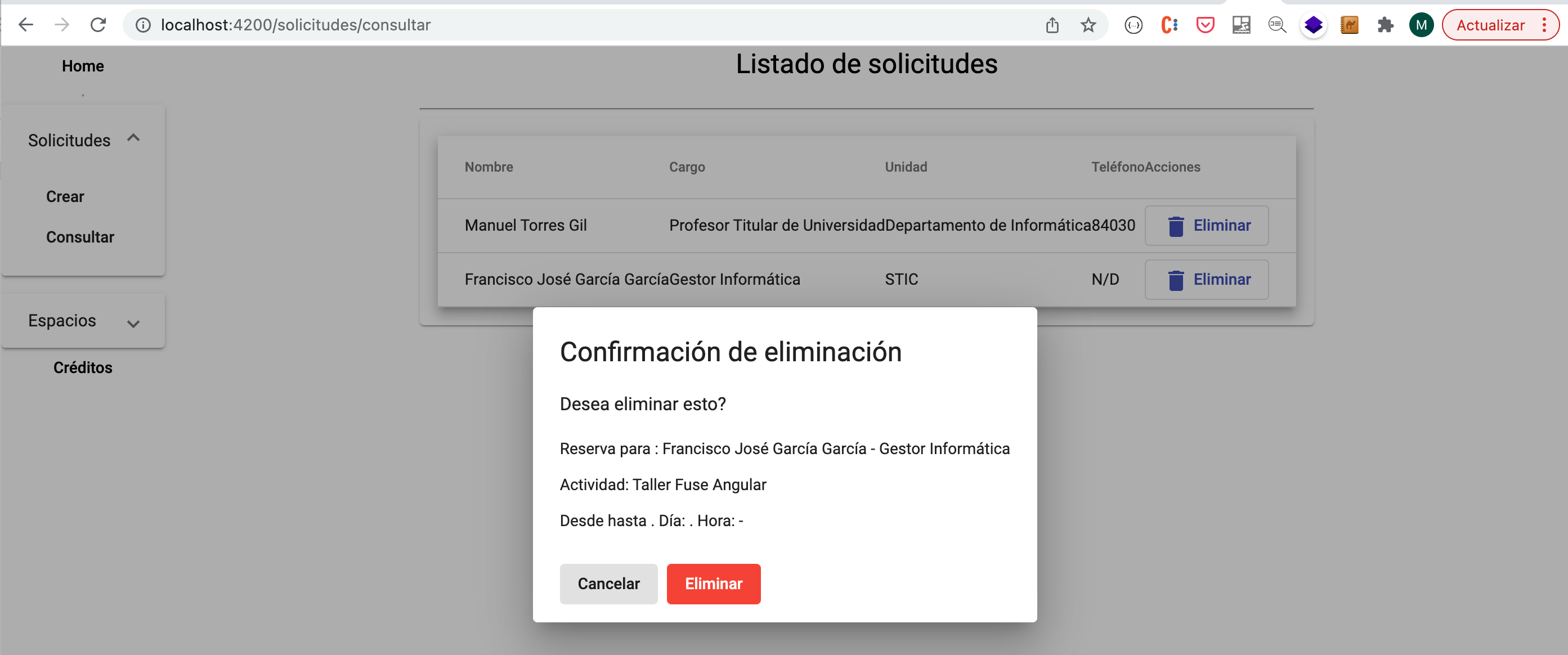Open site info icon beside the URL
The image size is (1568, 655).
tap(143, 25)
